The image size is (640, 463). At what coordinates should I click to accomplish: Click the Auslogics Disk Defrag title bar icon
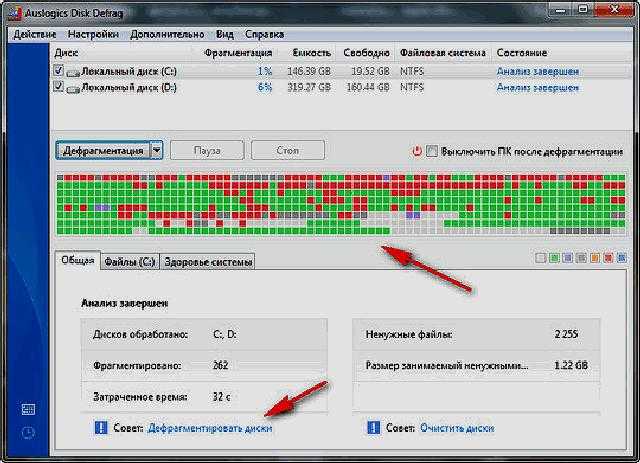pos(15,13)
